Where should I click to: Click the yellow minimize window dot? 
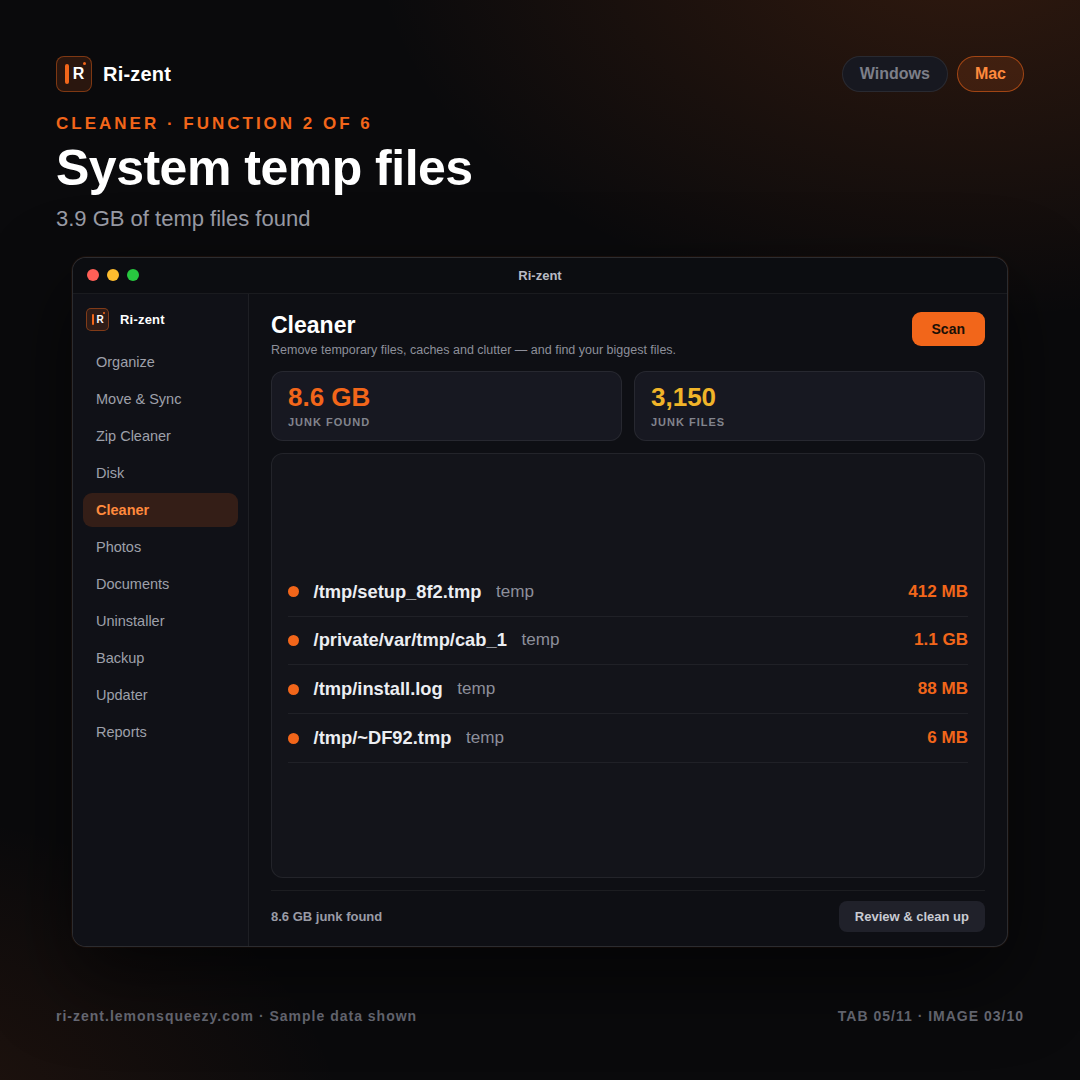[x=113, y=276]
